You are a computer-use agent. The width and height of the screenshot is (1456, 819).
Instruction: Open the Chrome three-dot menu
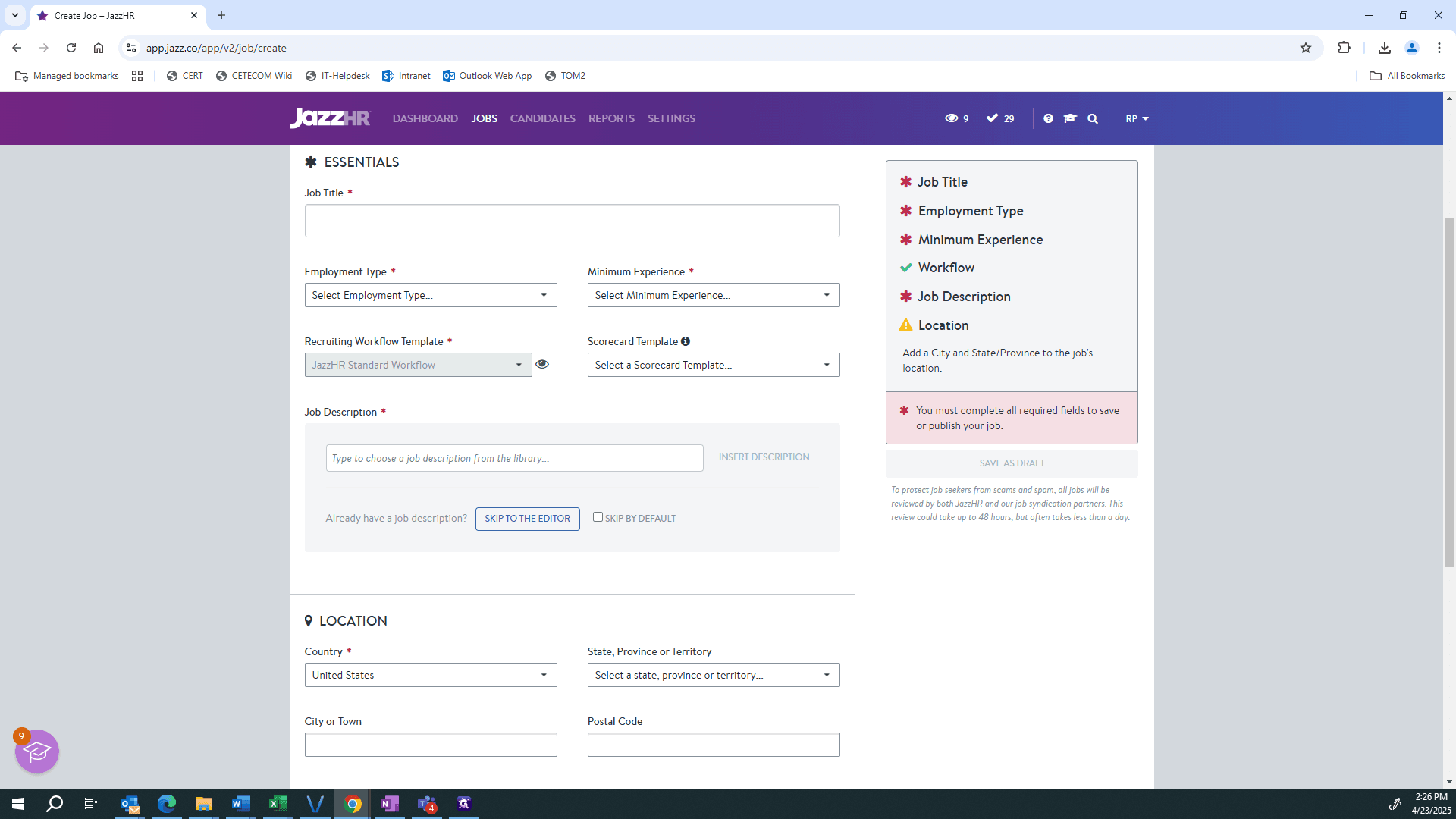(x=1439, y=48)
